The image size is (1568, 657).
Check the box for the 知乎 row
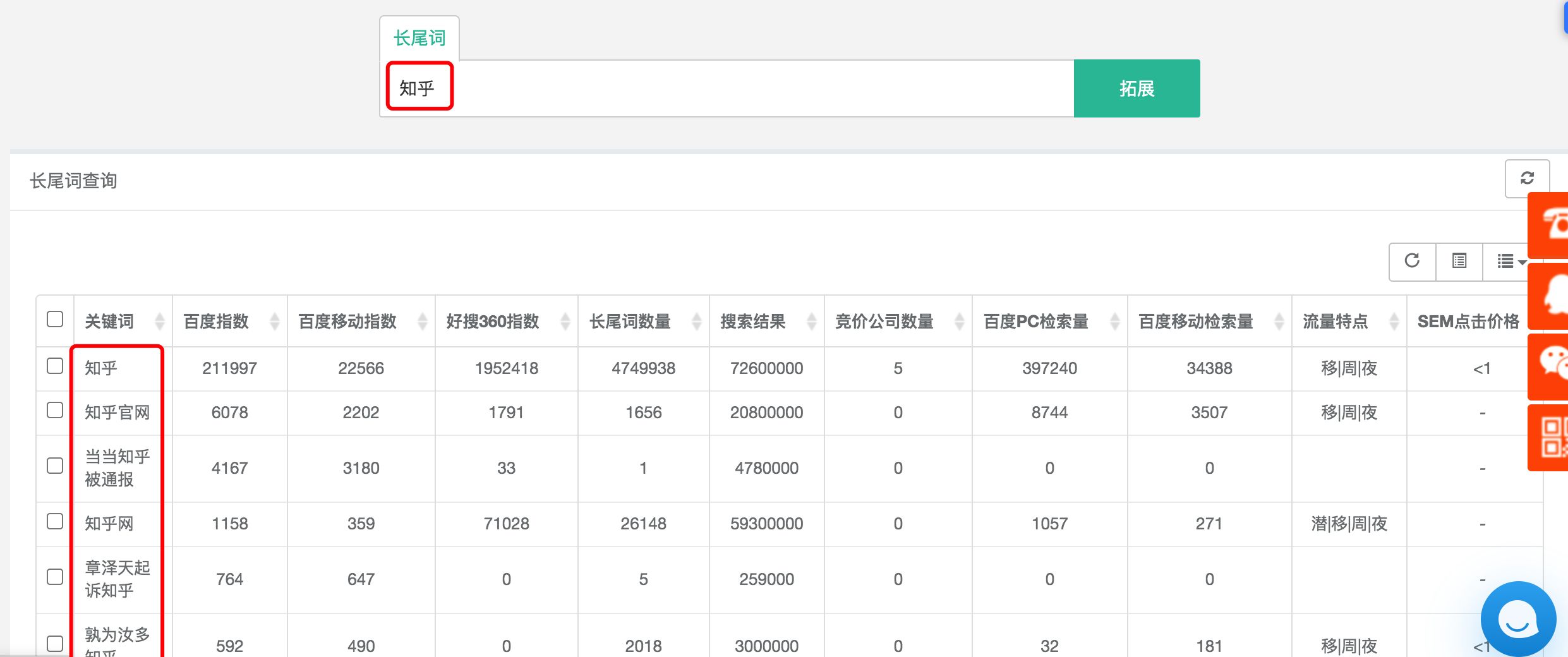tap(55, 366)
